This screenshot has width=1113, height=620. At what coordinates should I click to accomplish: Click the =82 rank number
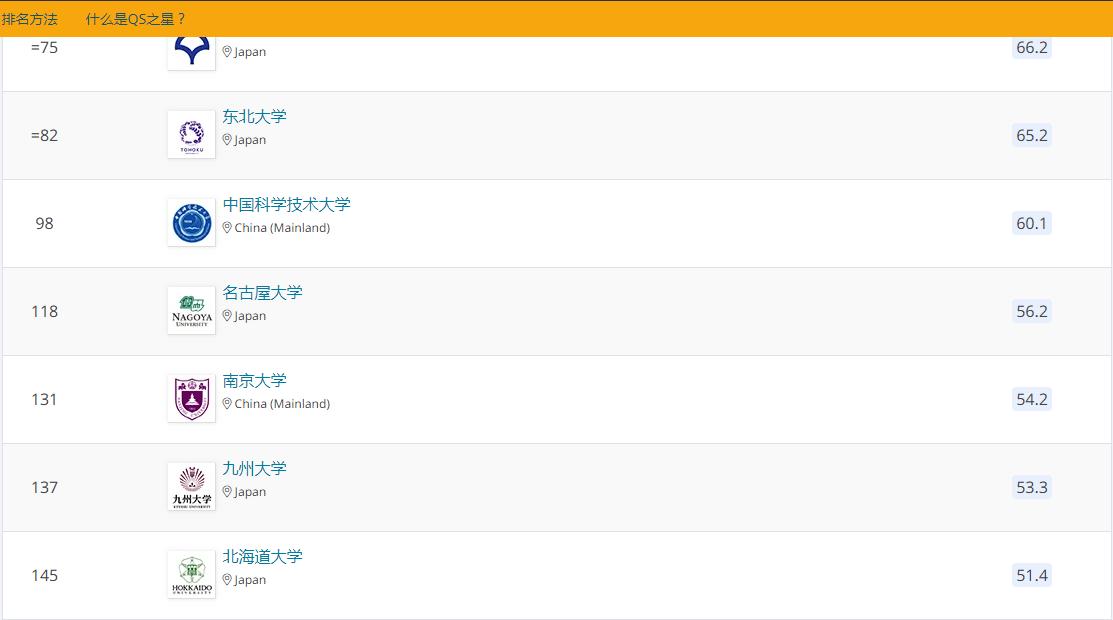tap(44, 136)
